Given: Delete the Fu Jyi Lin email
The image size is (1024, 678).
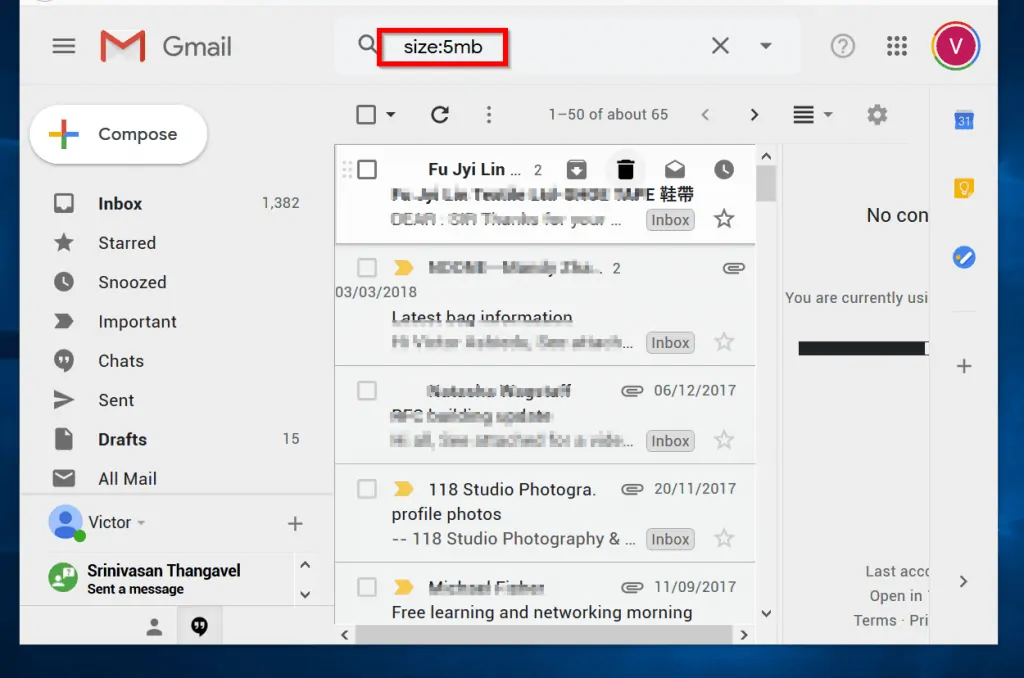Looking at the screenshot, I should (625, 169).
